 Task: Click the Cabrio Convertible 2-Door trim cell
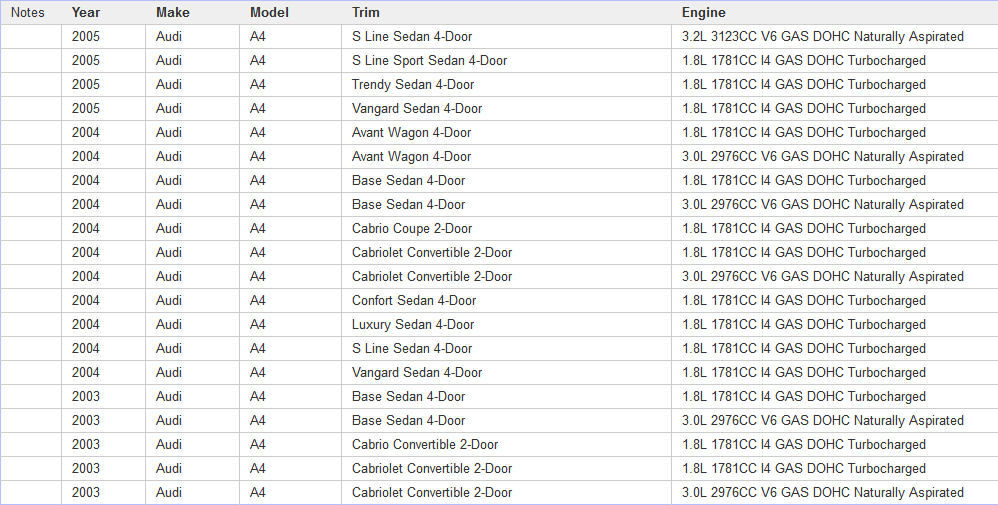click(425, 445)
